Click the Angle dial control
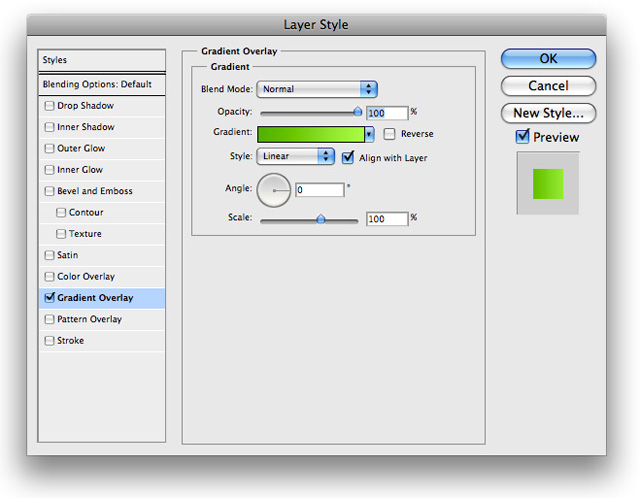This screenshot has width=640, height=498. pyautogui.click(x=273, y=190)
